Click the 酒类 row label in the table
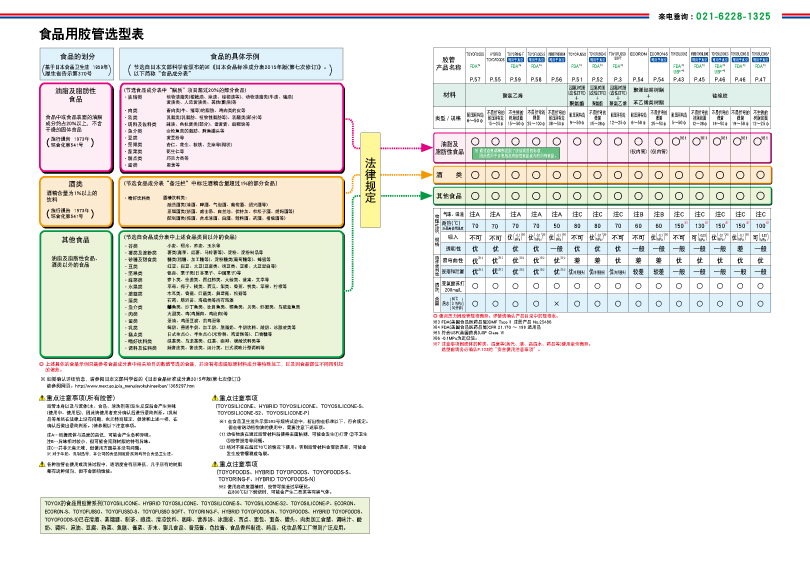810x573 pixels. pyautogui.click(x=449, y=175)
